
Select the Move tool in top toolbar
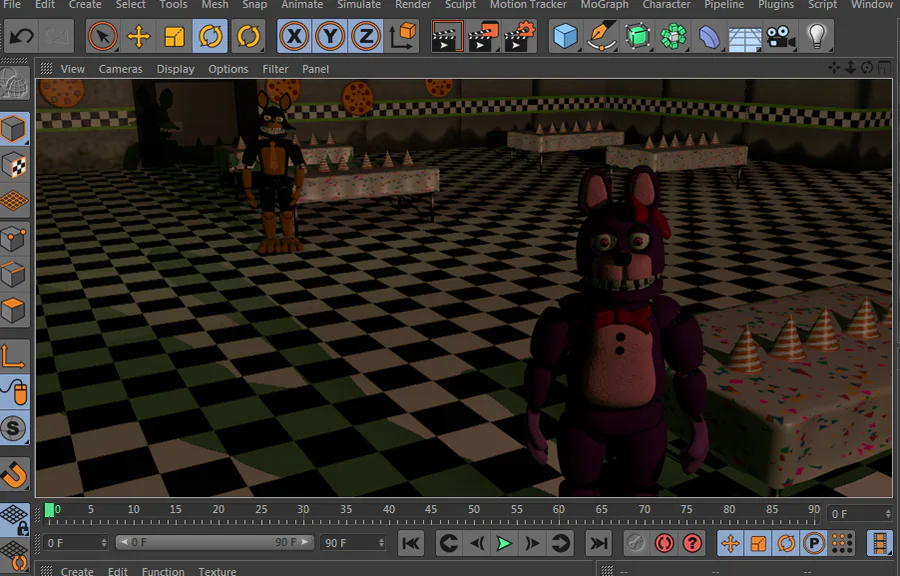click(138, 36)
